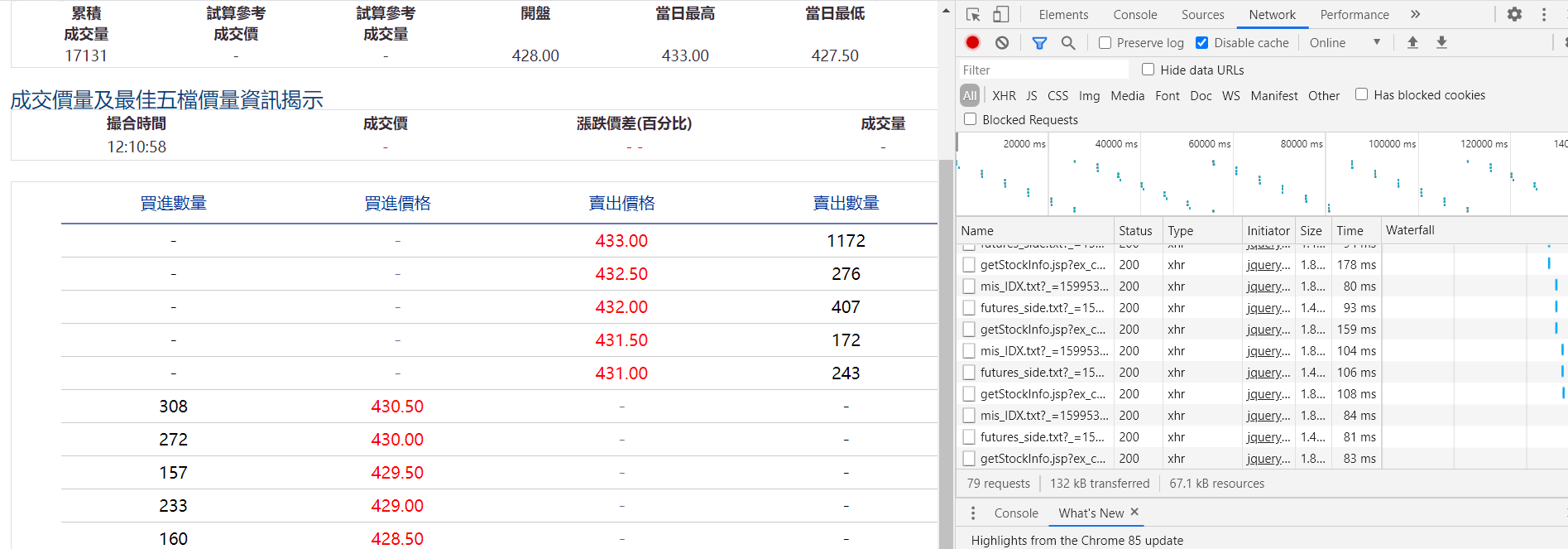Open the drawer three-dot menu beside Console
The width and height of the screenshot is (1568, 549).
pyautogui.click(x=973, y=513)
